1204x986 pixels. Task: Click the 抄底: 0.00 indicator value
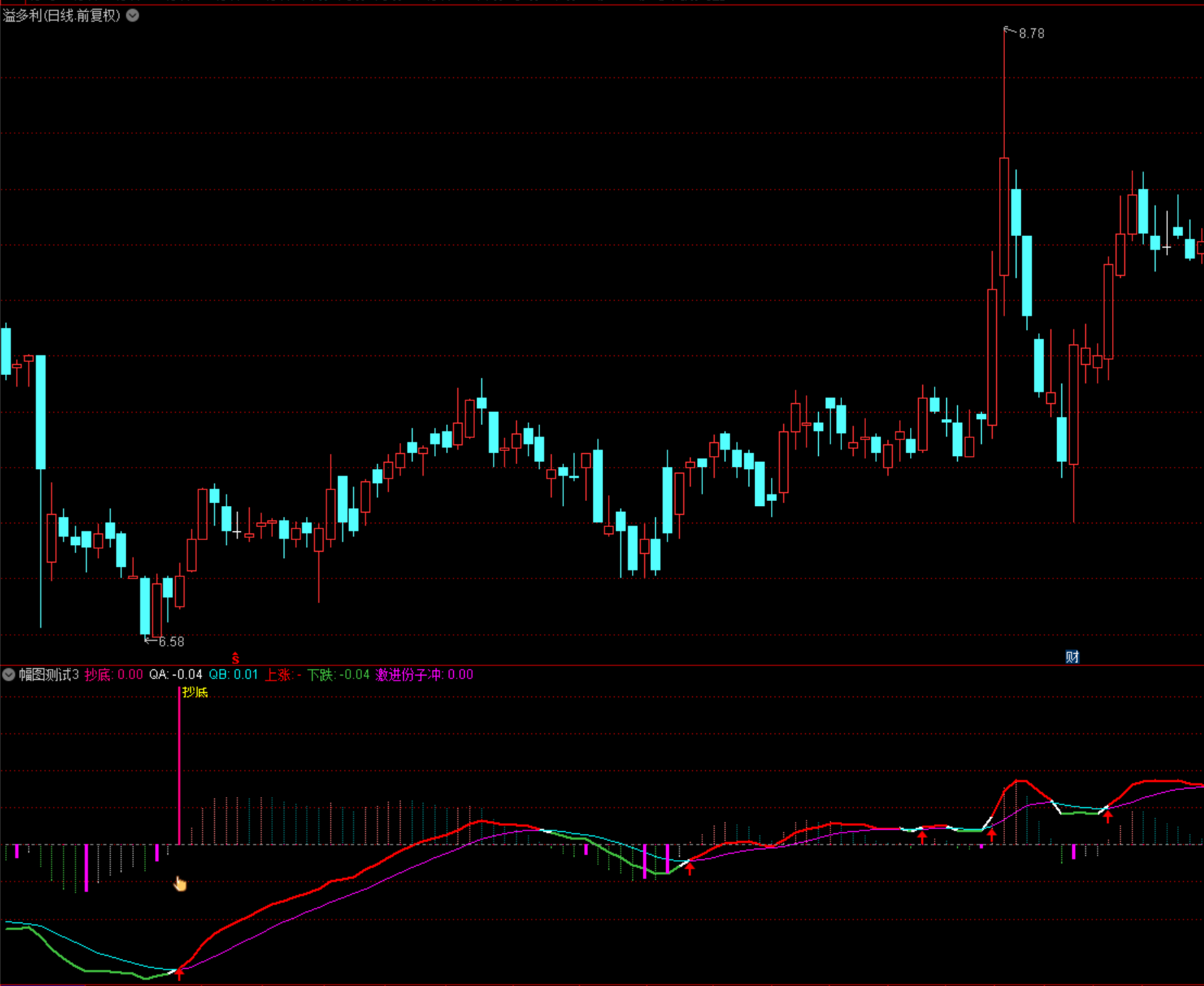click(x=114, y=675)
